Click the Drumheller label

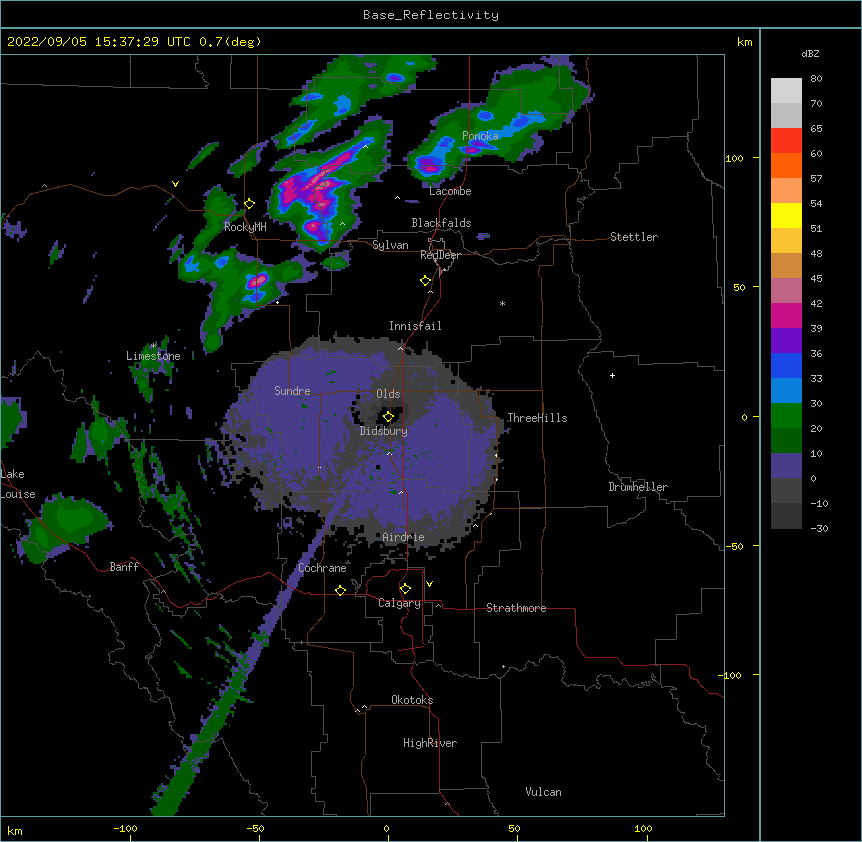(638, 487)
